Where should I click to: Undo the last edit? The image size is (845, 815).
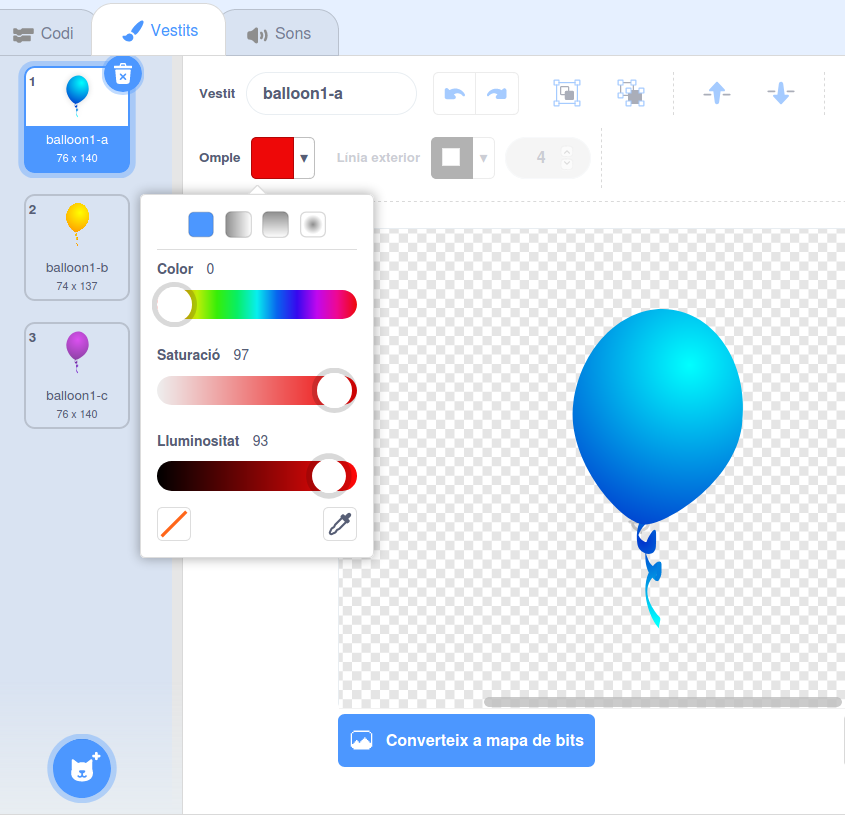click(x=455, y=94)
